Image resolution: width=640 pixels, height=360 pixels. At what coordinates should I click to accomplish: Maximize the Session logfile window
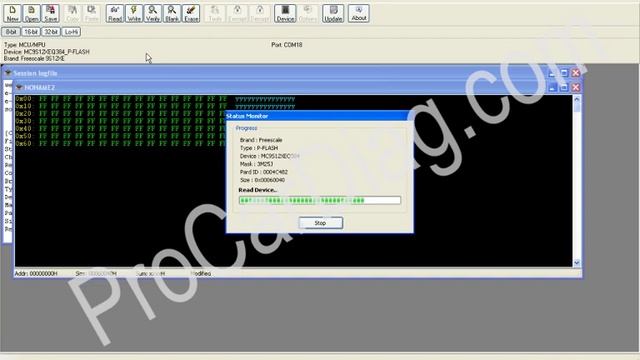click(x=564, y=73)
